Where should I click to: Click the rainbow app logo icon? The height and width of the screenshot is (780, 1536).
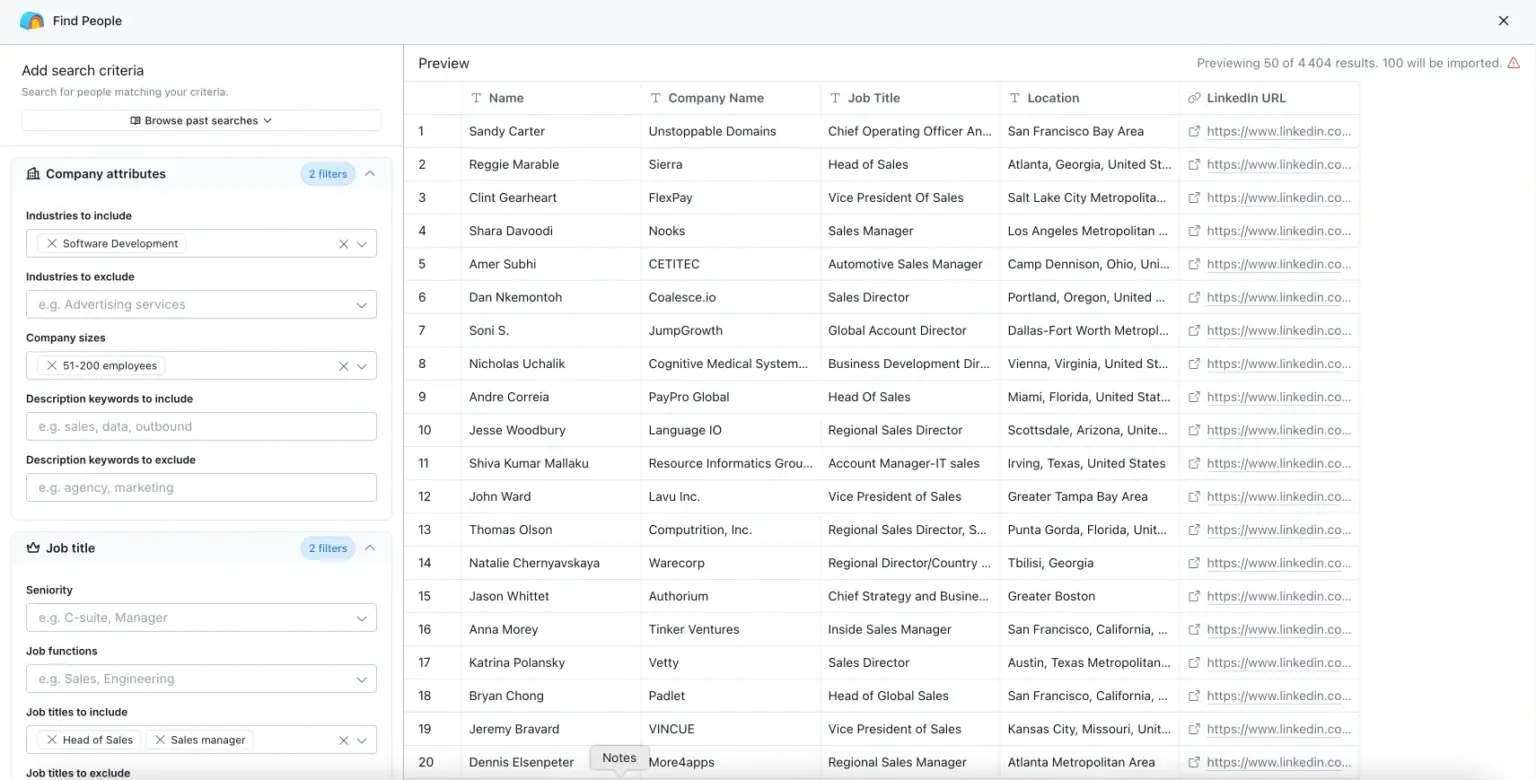(x=32, y=21)
